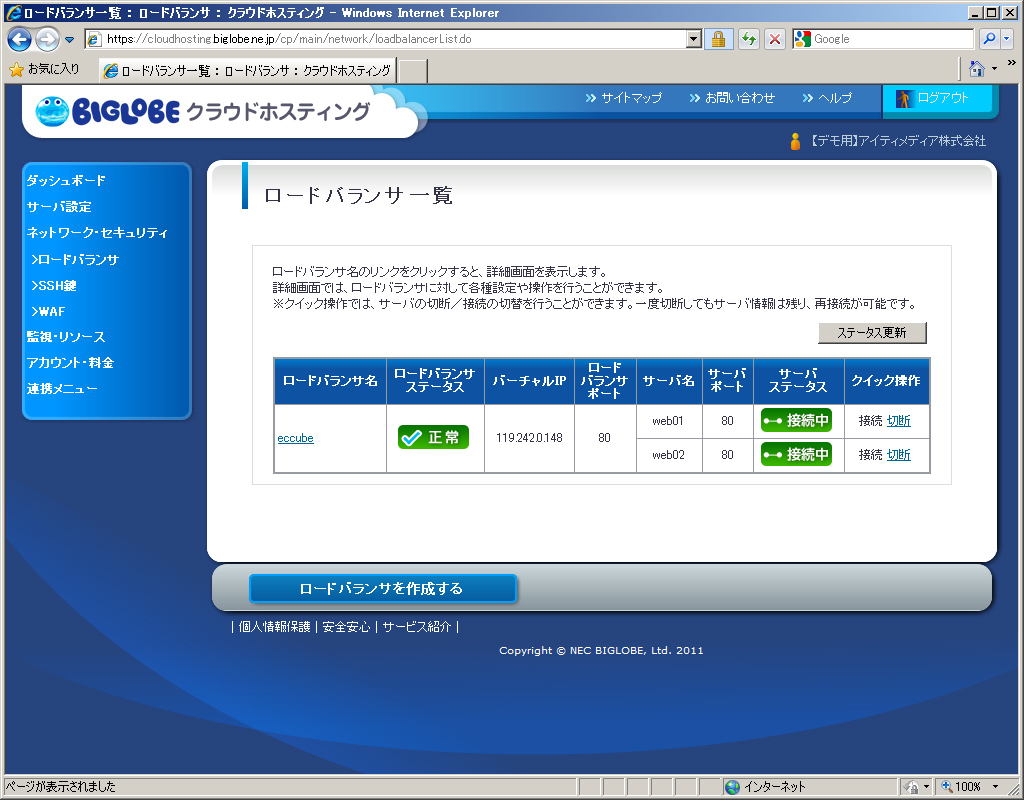Open the eccube load balancer link
Image resolution: width=1024 pixels, height=800 pixels.
click(x=295, y=438)
